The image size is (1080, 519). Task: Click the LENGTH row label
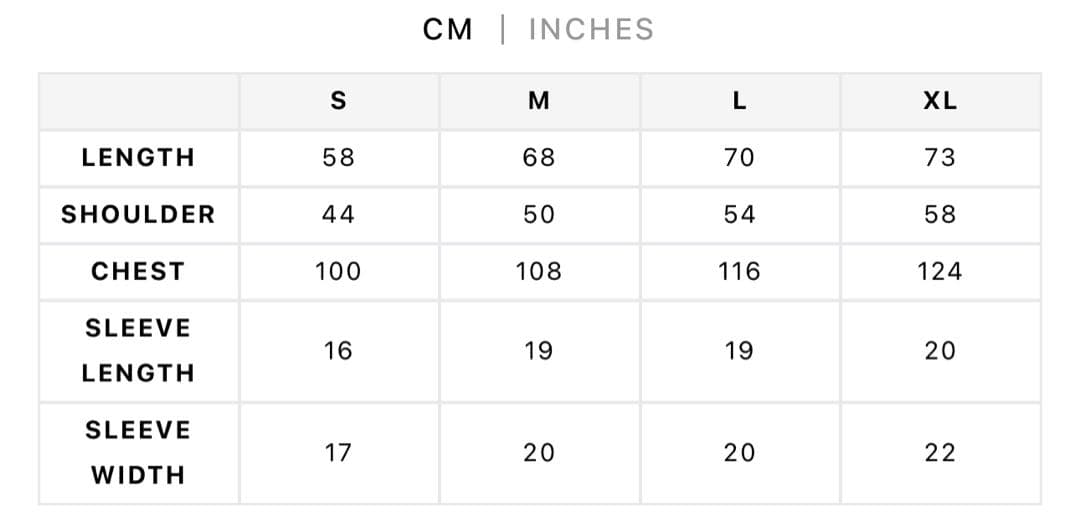[x=138, y=158]
